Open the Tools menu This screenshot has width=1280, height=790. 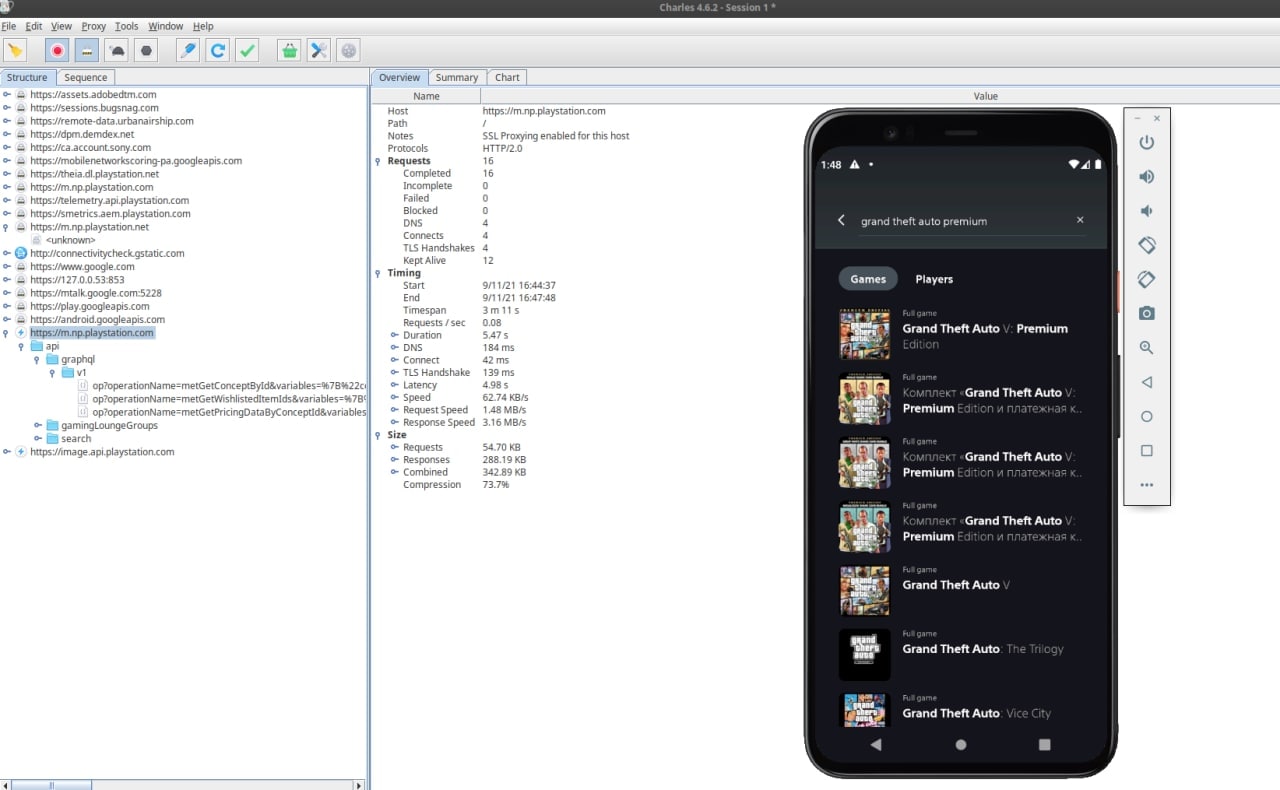click(x=127, y=26)
